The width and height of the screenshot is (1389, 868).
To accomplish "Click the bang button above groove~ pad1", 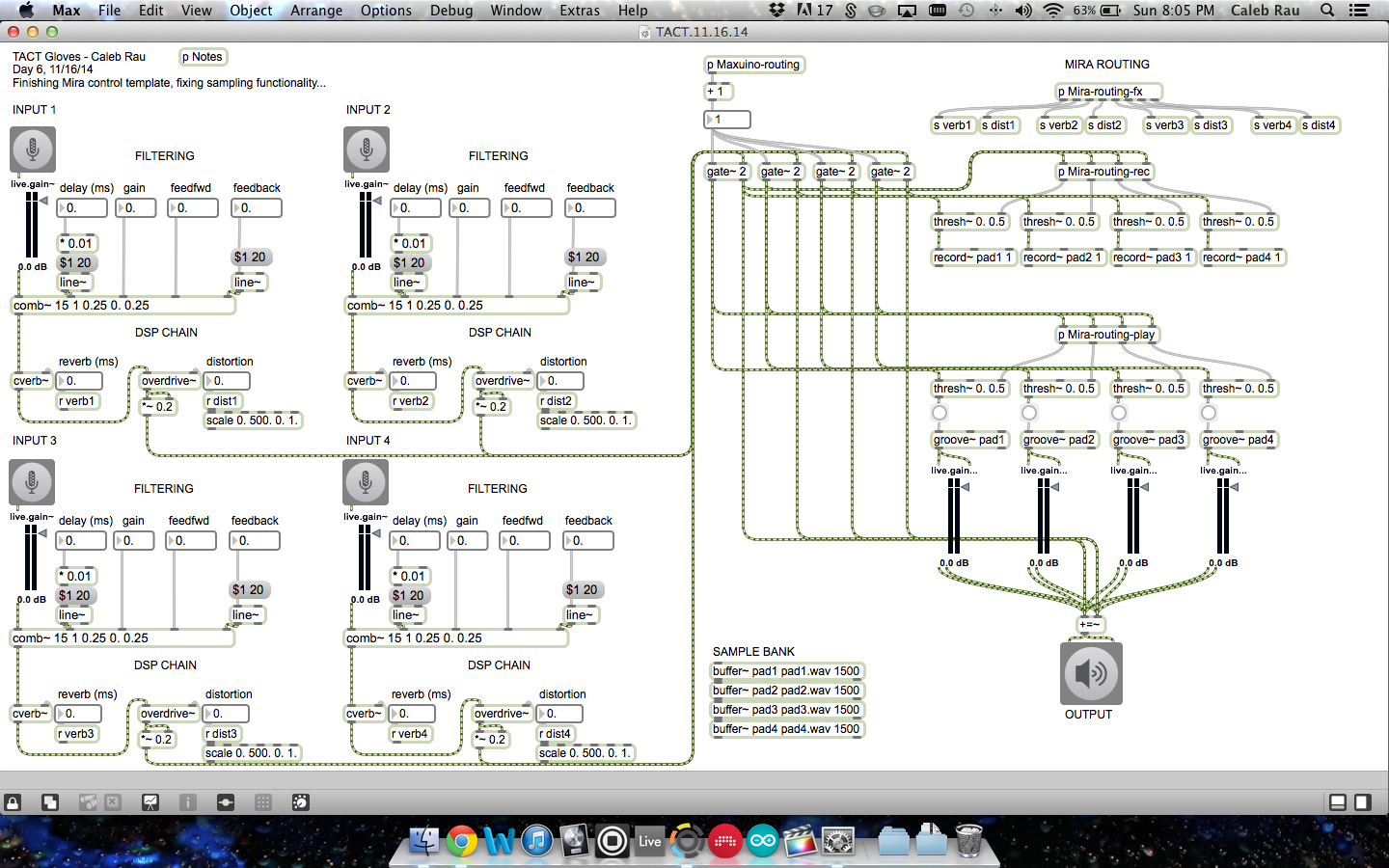I will [940, 413].
